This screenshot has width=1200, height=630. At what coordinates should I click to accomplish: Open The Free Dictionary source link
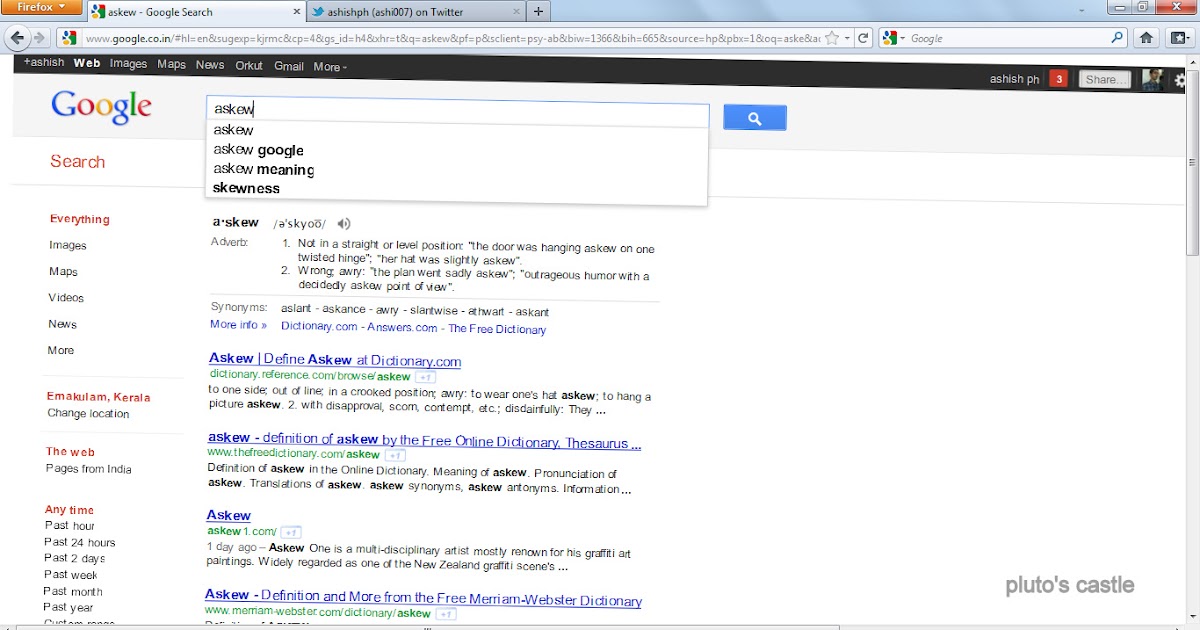tap(497, 329)
